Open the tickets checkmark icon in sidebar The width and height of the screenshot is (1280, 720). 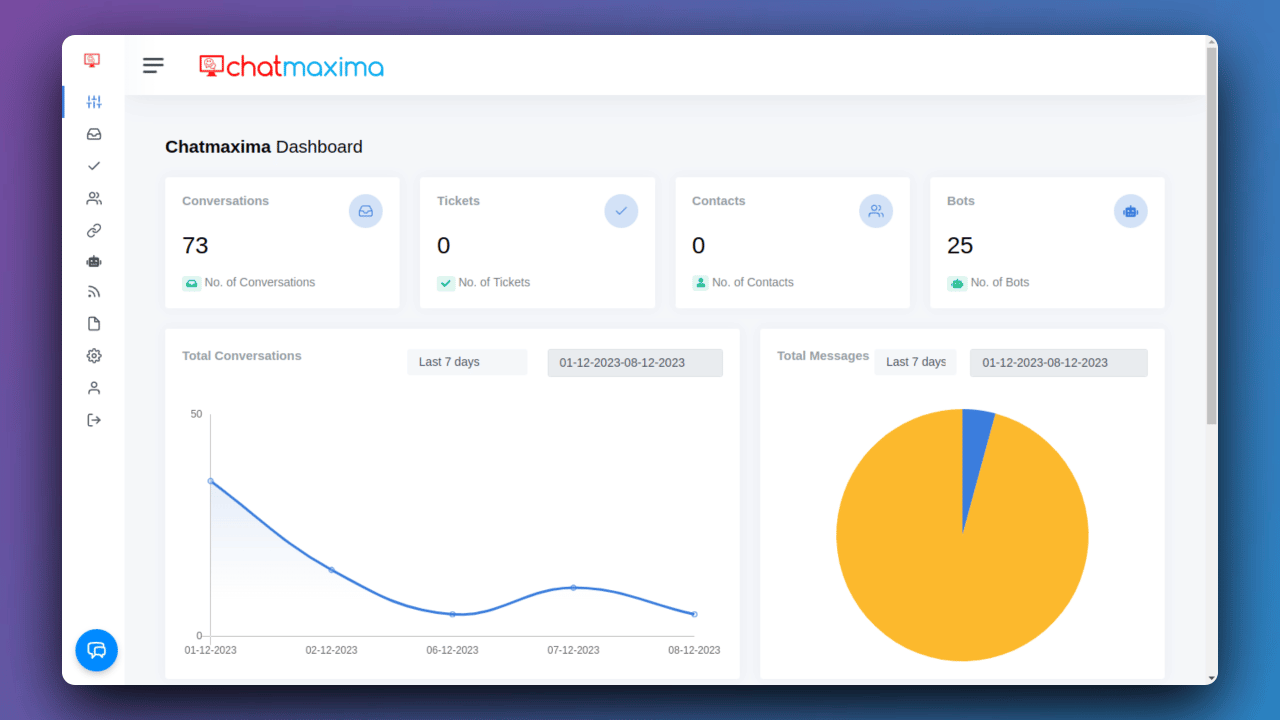[x=94, y=166]
